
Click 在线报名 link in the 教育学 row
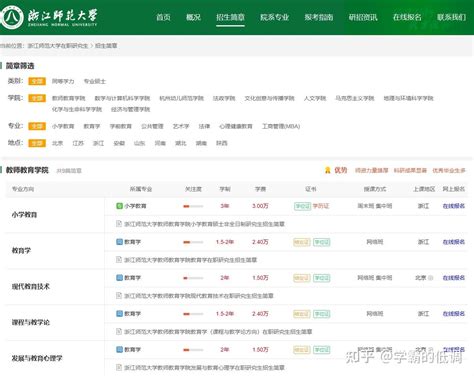click(454, 242)
